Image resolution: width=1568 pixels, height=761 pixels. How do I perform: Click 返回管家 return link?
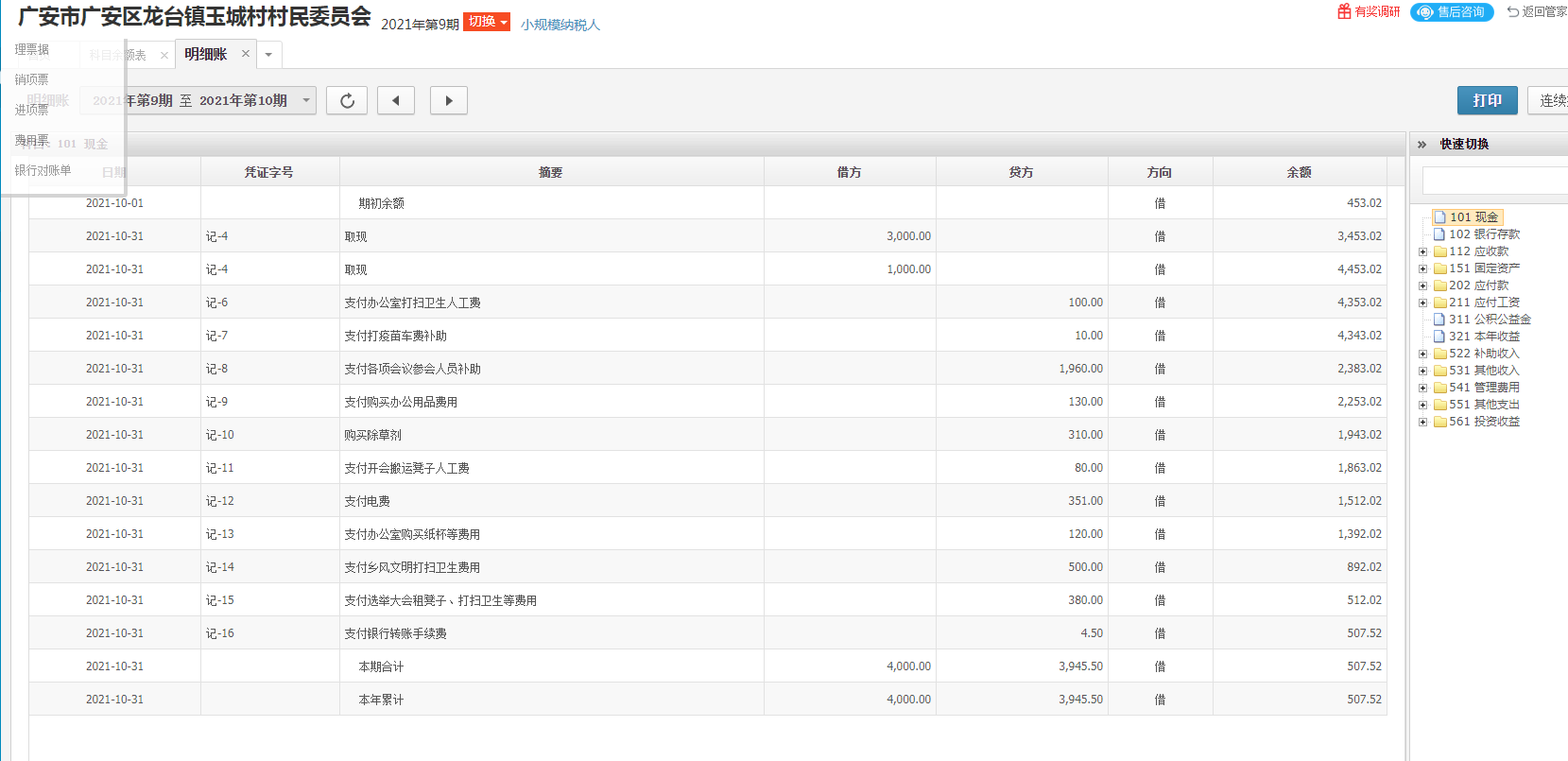coord(1538,11)
